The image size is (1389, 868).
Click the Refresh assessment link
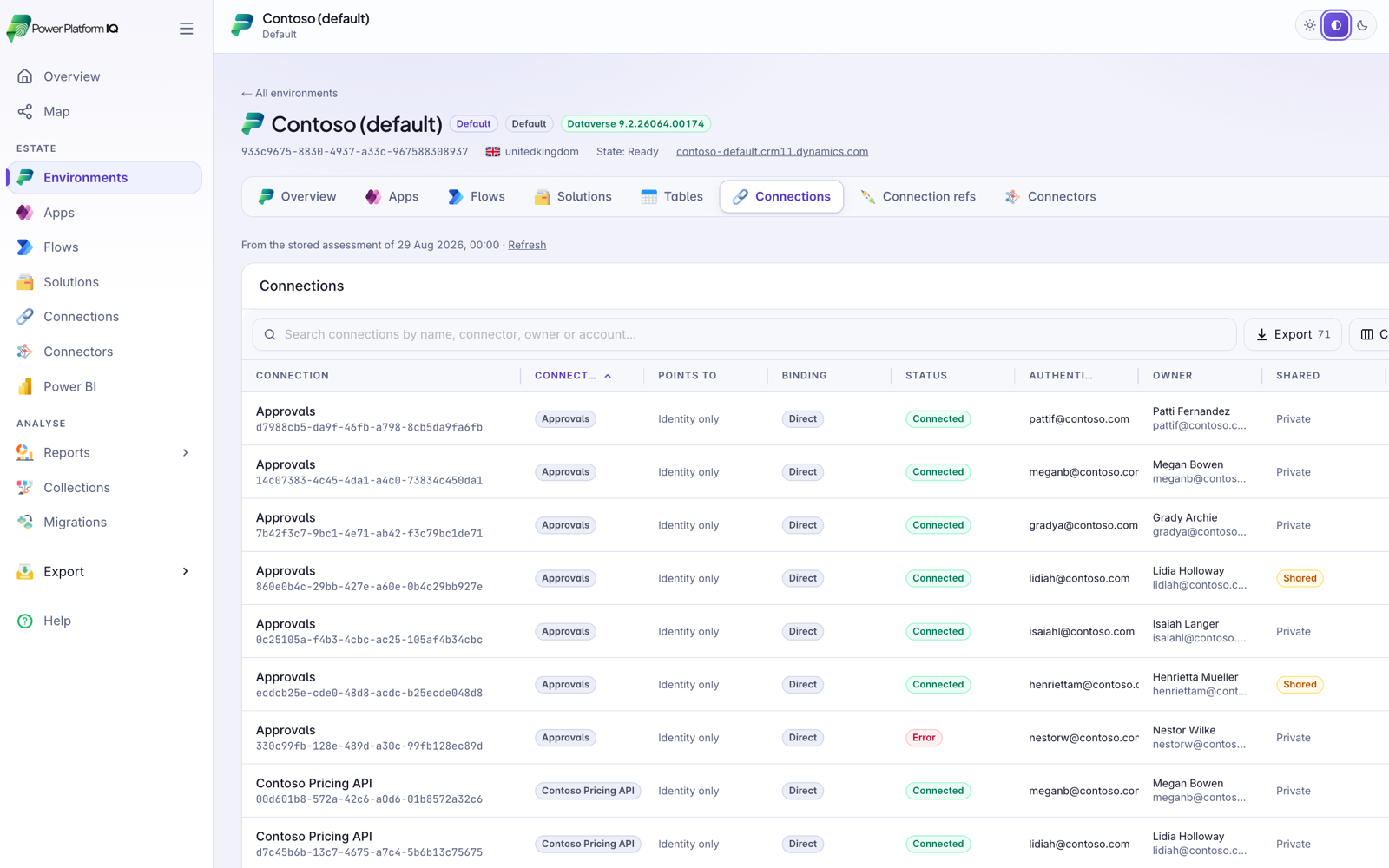(527, 245)
